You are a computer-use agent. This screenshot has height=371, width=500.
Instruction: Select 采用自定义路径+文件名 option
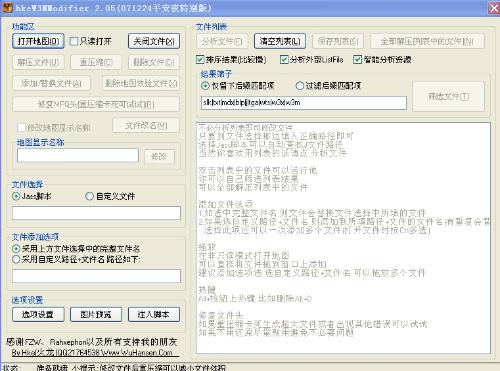coord(16,259)
